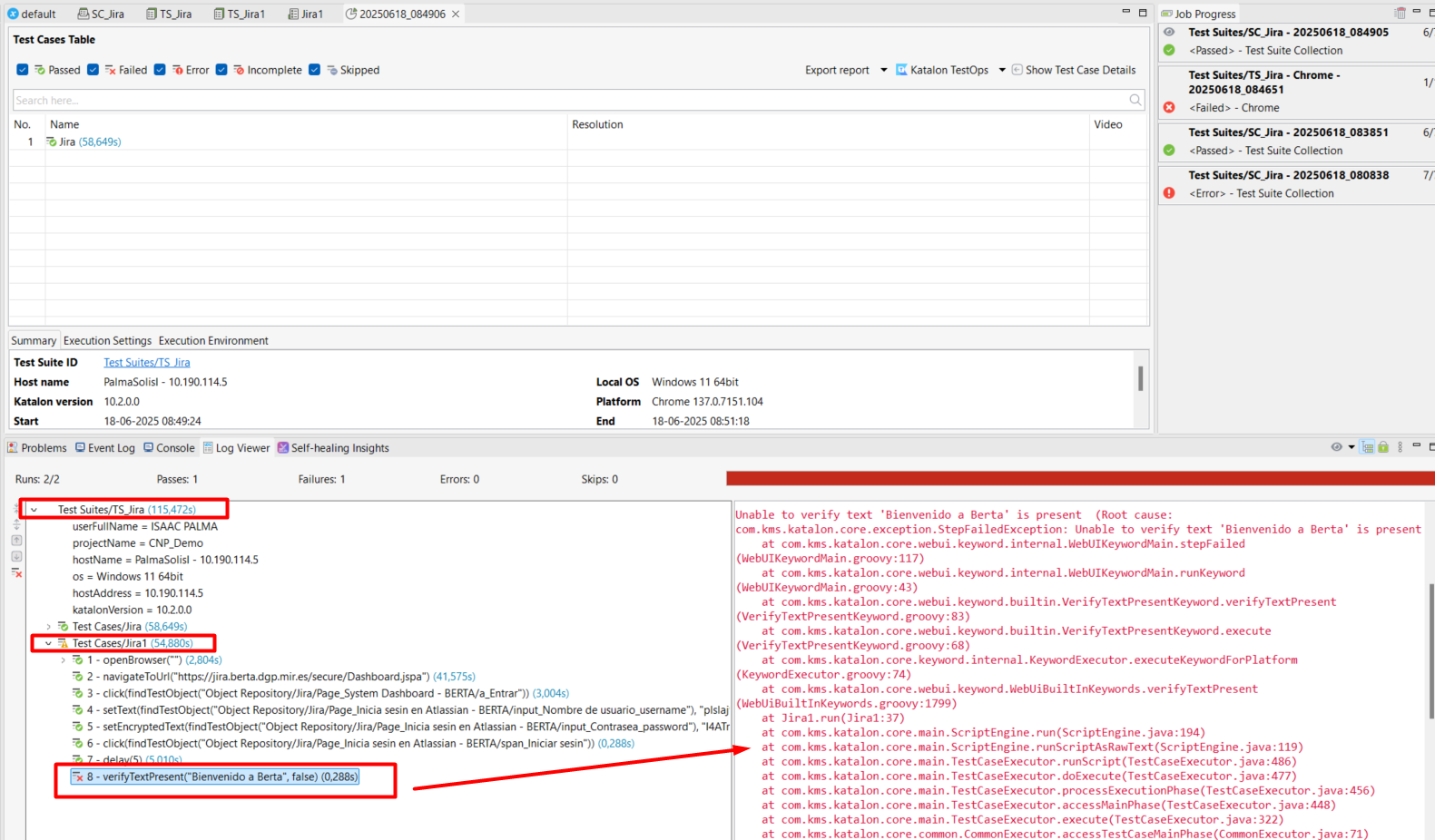The width and height of the screenshot is (1435, 840).
Task: Uncheck the Incomplete filter checkbox
Action: click(x=221, y=70)
